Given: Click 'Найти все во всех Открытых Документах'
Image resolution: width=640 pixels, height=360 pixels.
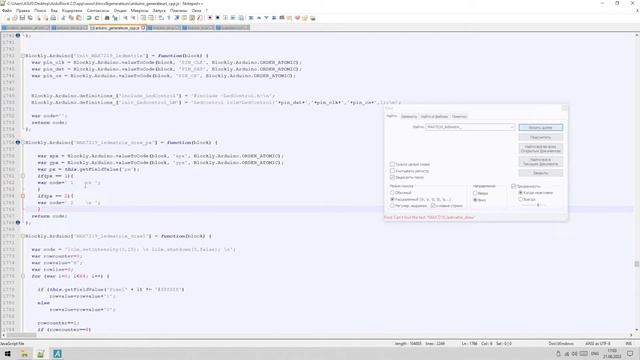Looking at the screenshot, I should coord(540,149).
